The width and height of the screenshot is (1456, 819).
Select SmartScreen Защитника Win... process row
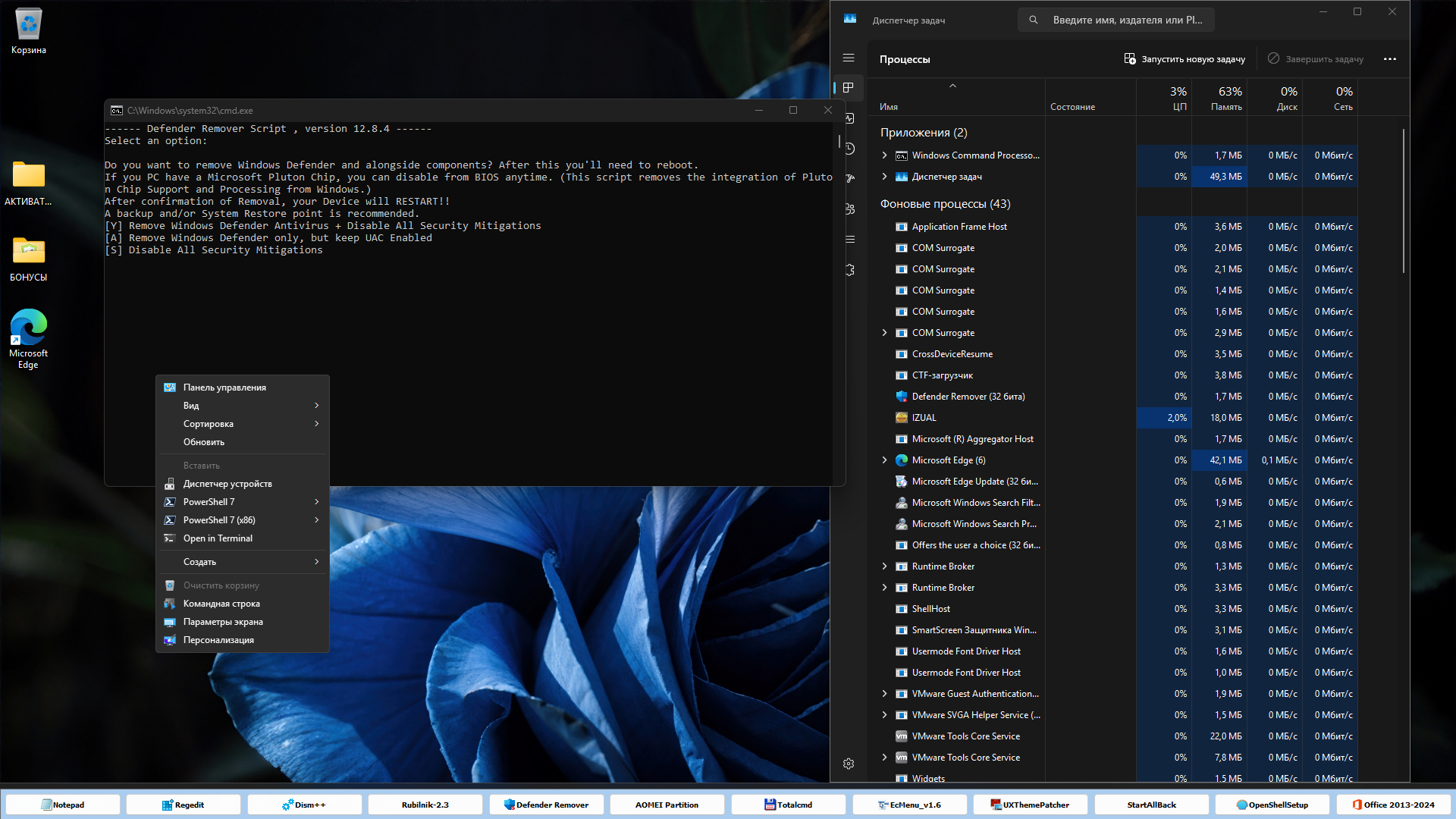tap(1113, 630)
